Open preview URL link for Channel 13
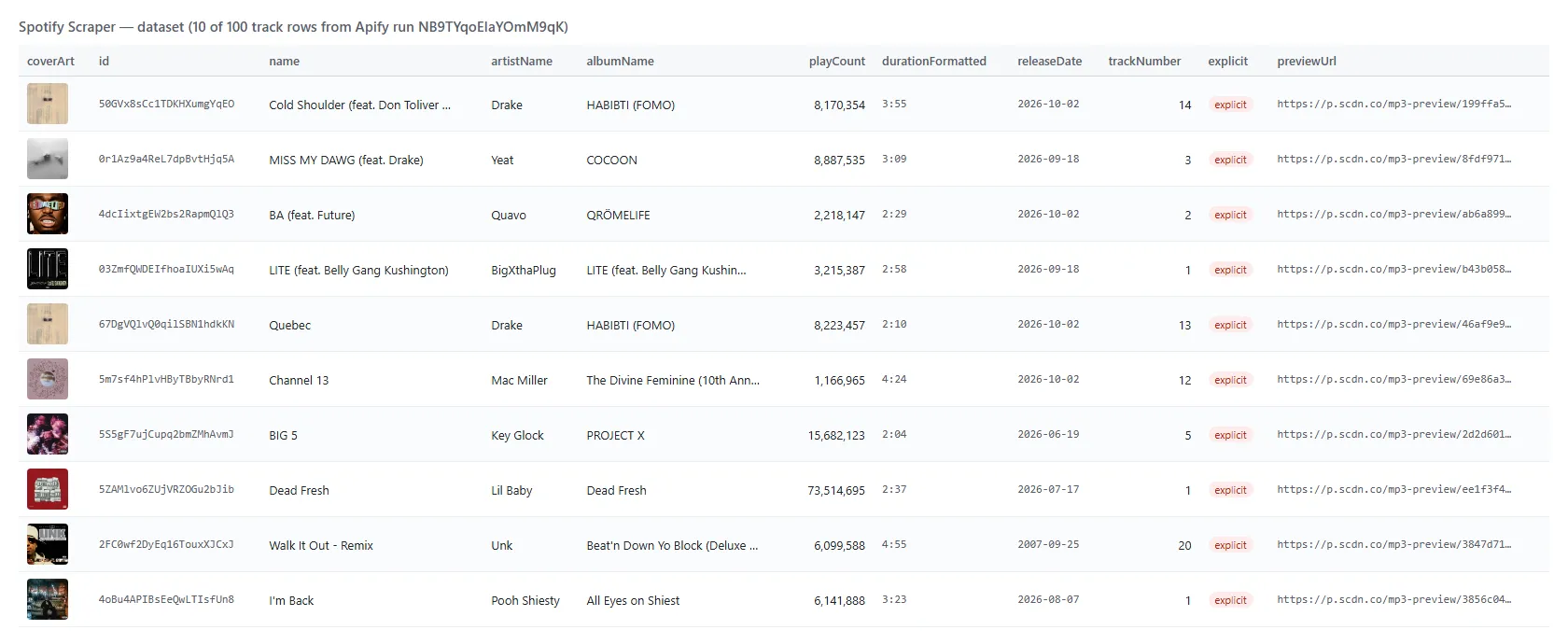 tap(1393, 379)
